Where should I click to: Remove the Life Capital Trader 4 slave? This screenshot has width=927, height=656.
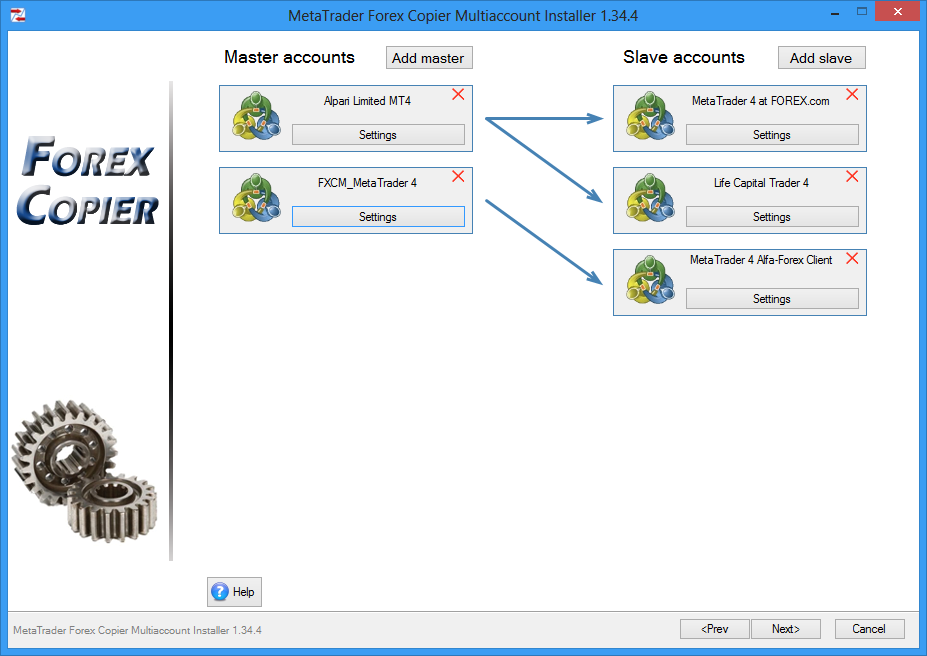852,177
